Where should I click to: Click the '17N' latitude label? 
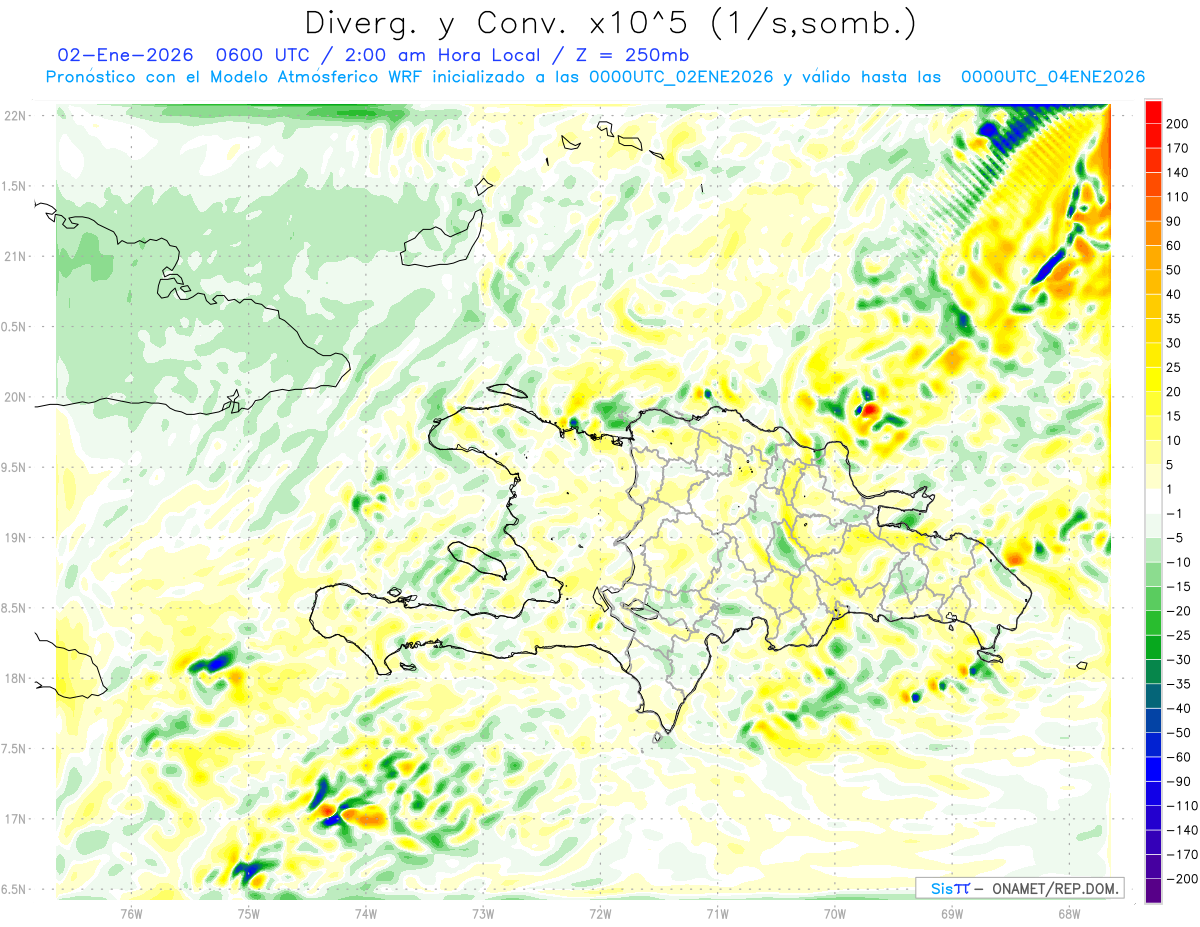(15, 819)
